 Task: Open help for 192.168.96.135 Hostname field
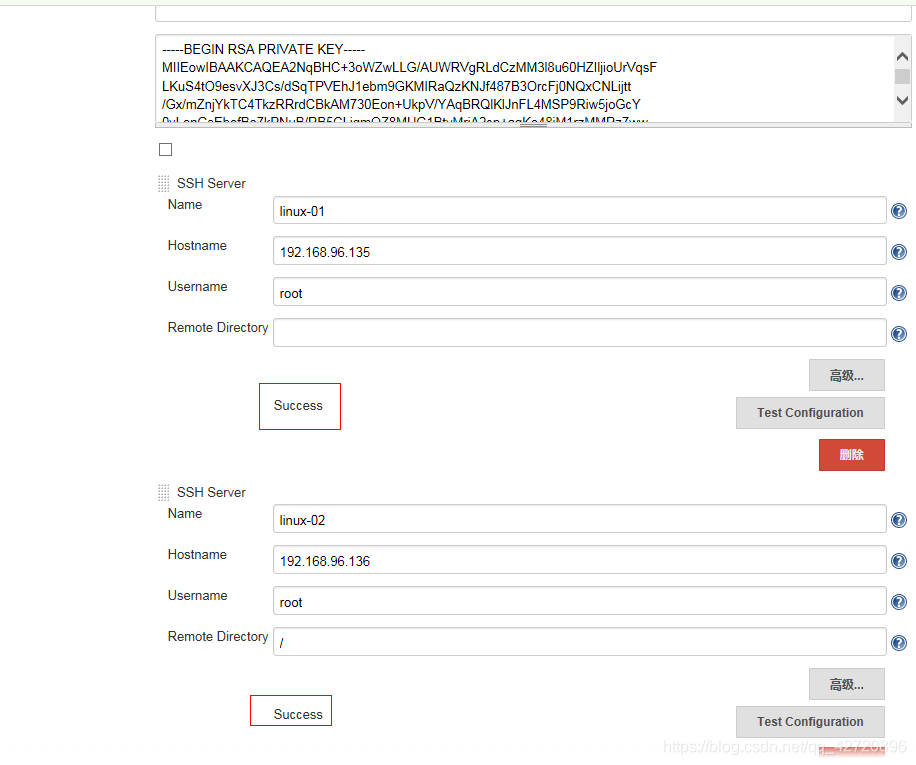(898, 252)
